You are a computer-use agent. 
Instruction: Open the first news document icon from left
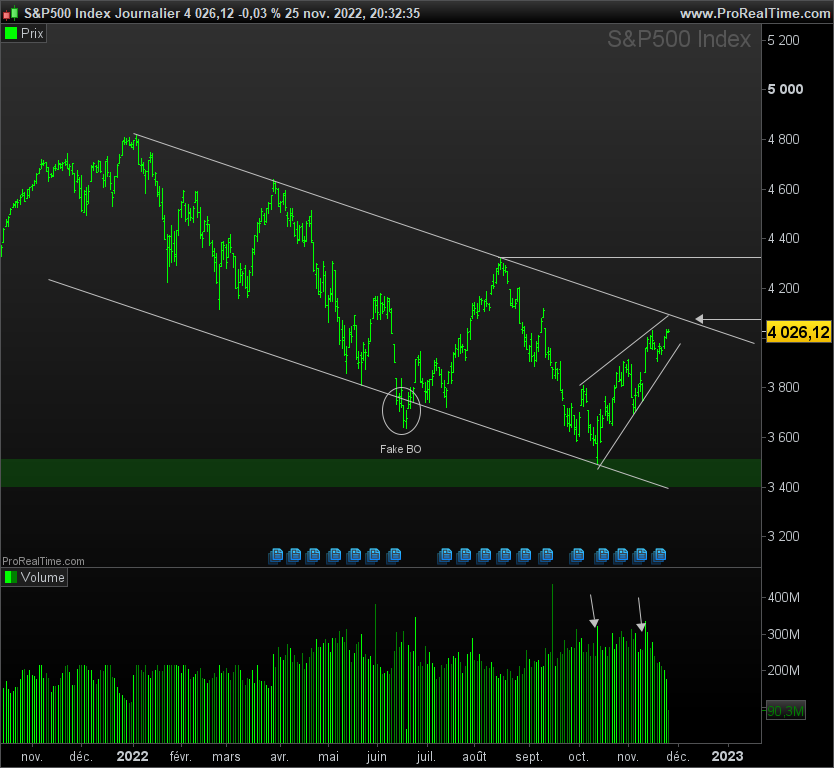pyautogui.click(x=276, y=556)
